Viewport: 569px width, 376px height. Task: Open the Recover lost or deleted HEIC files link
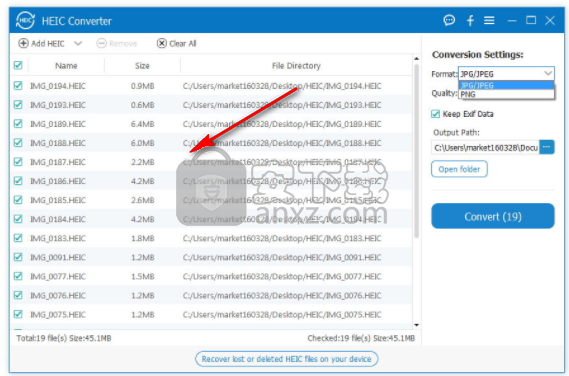(x=287, y=359)
